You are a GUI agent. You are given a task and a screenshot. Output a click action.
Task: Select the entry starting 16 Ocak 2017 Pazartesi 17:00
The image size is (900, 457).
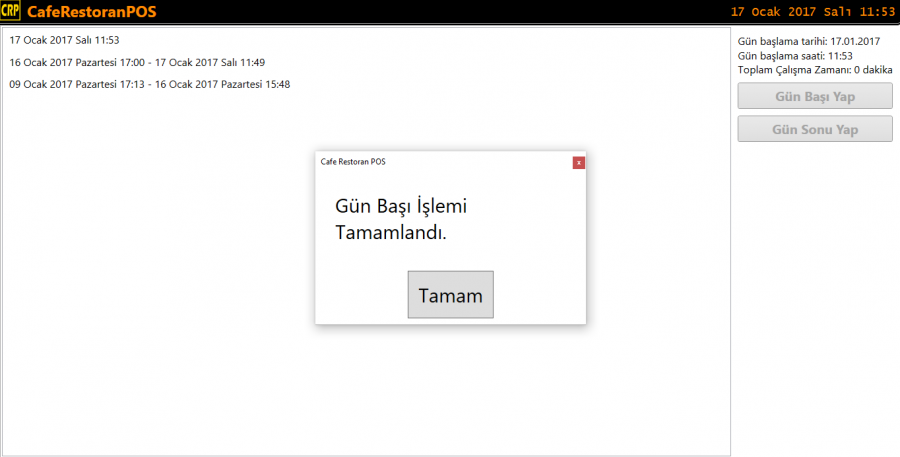click(x=137, y=62)
